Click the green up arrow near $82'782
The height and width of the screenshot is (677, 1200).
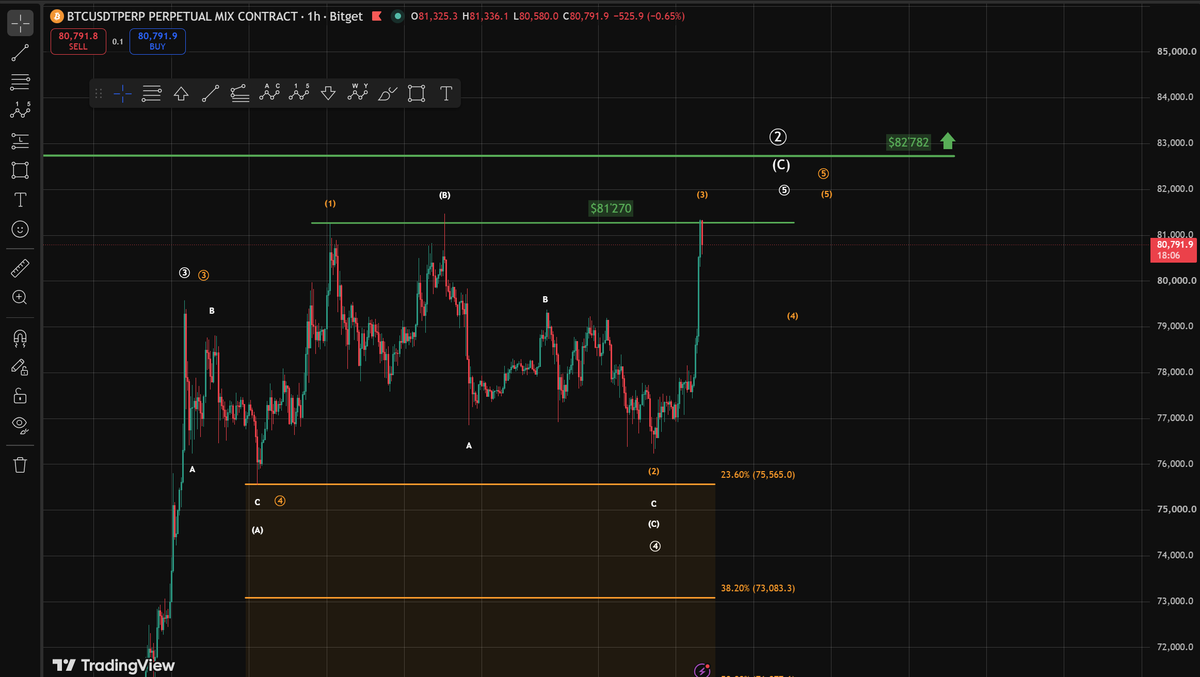948,142
